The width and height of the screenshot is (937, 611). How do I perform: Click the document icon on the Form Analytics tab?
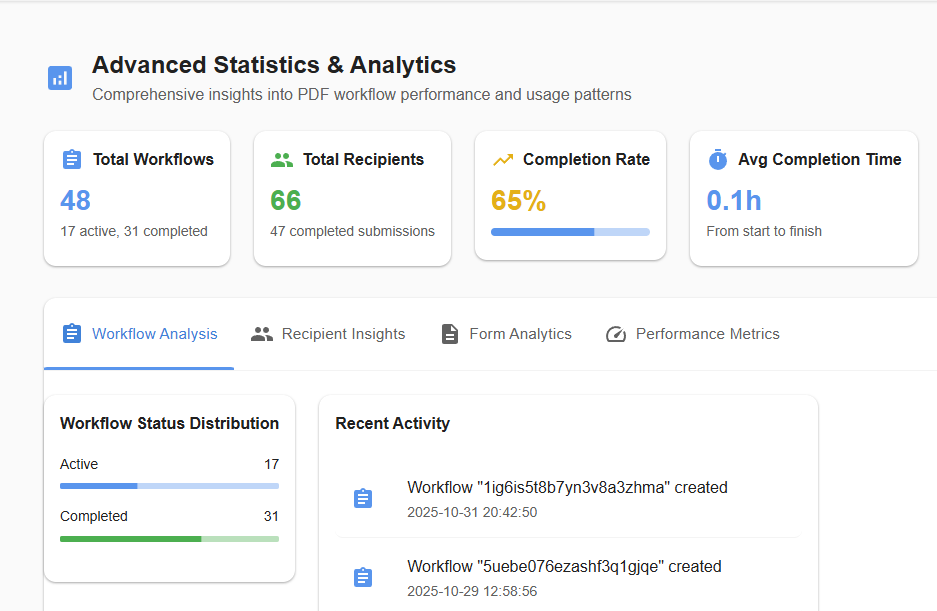(449, 333)
